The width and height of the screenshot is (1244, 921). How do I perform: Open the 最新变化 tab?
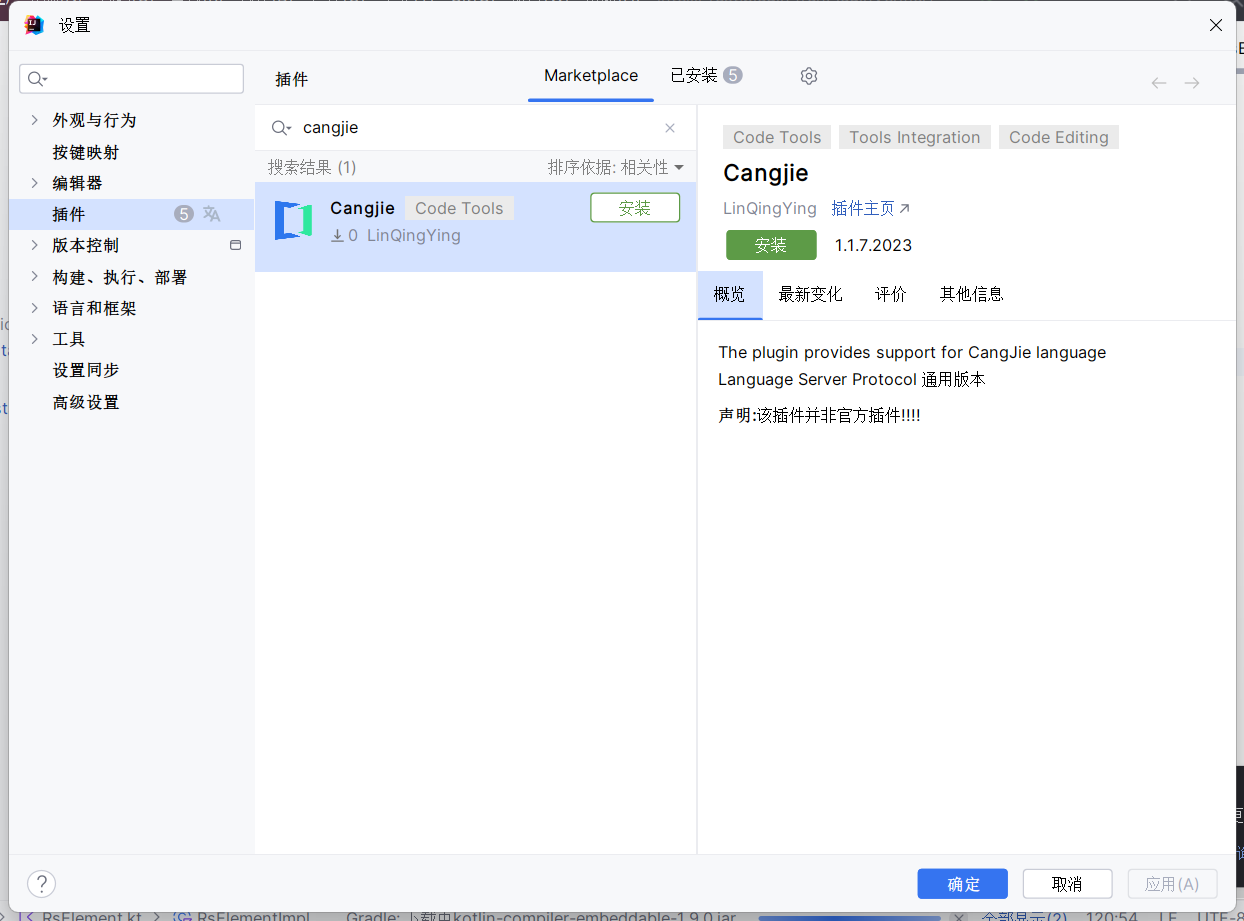[810, 294]
